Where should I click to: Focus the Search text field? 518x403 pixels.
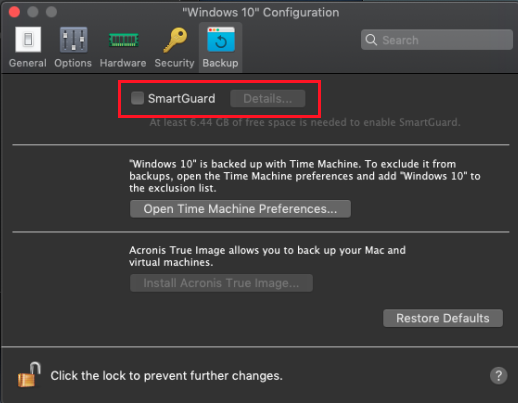coord(437,40)
